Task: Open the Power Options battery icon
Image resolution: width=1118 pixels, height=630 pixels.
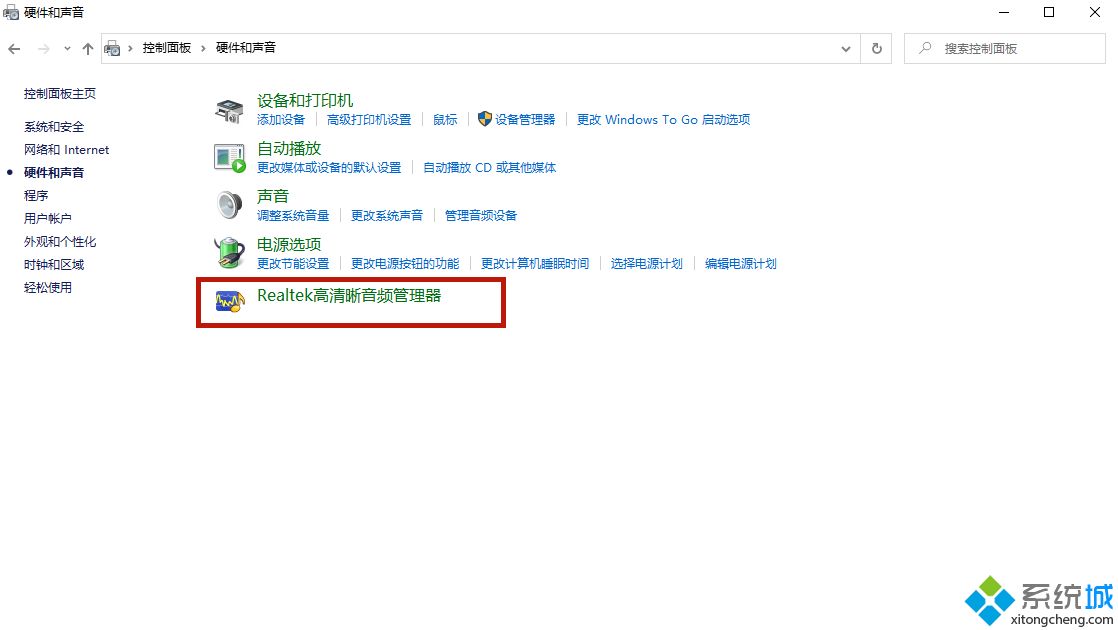Action: pyautogui.click(x=229, y=252)
